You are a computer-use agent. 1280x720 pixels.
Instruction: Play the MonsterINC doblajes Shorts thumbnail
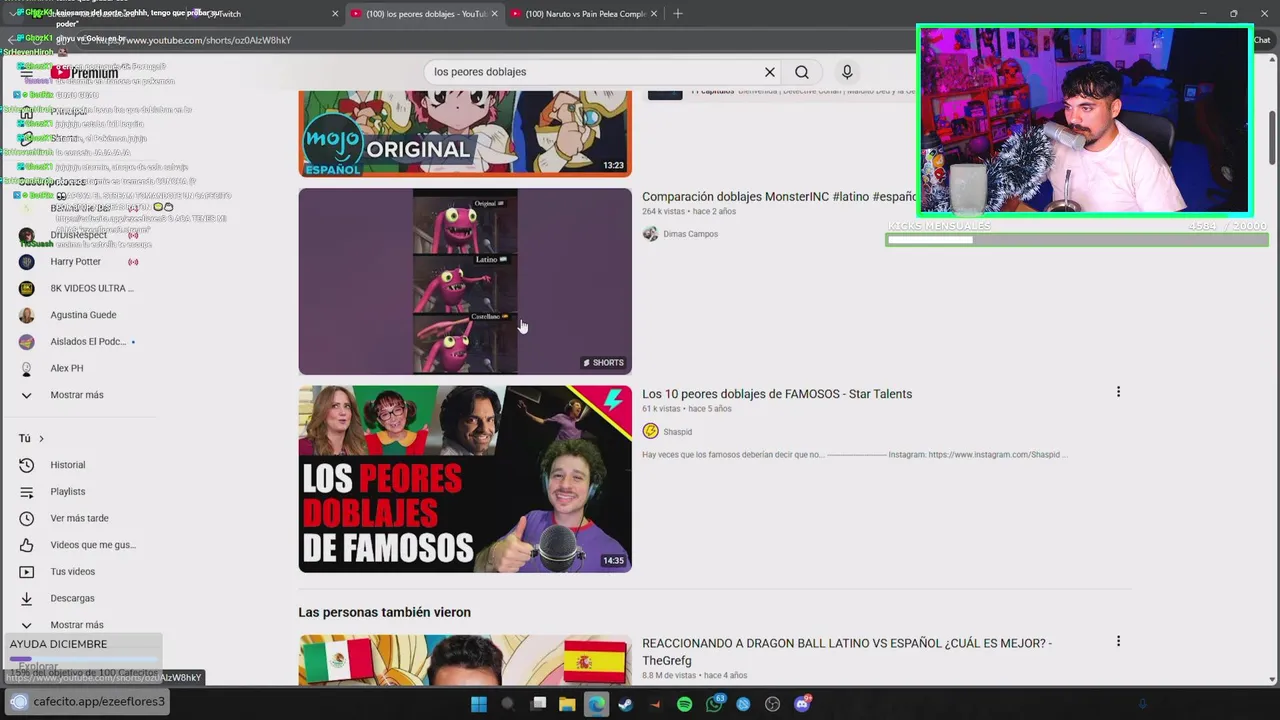pyautogui.click(x=465, y=281)
